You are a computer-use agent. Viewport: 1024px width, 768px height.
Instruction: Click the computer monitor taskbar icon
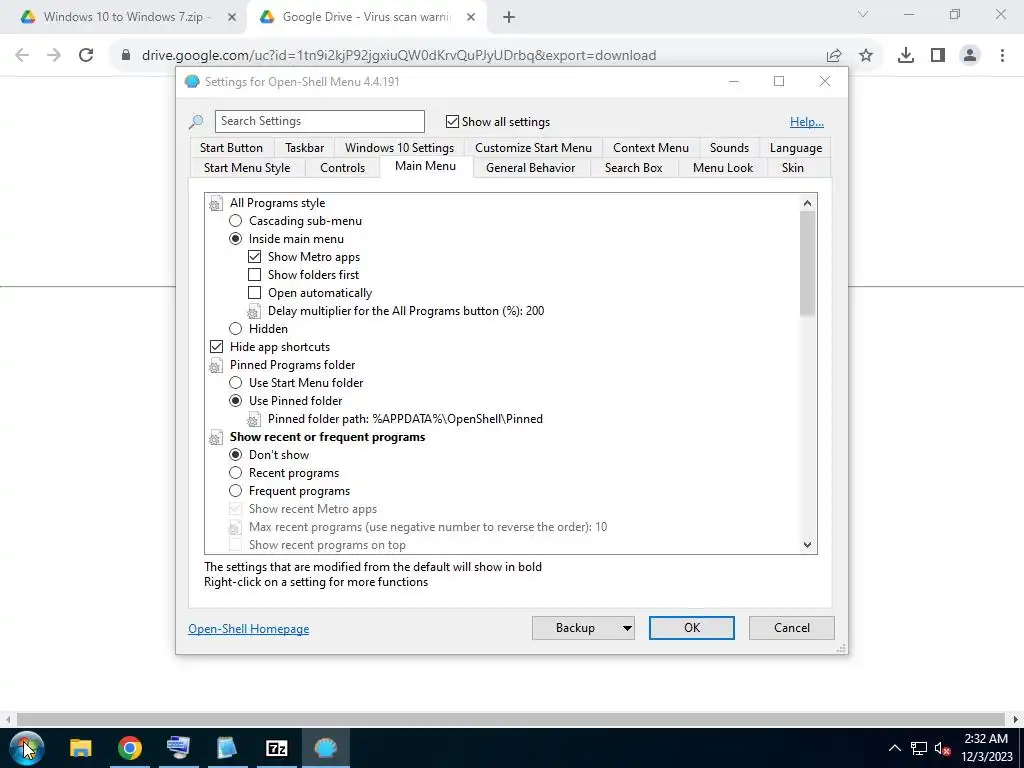pos(178,748)
